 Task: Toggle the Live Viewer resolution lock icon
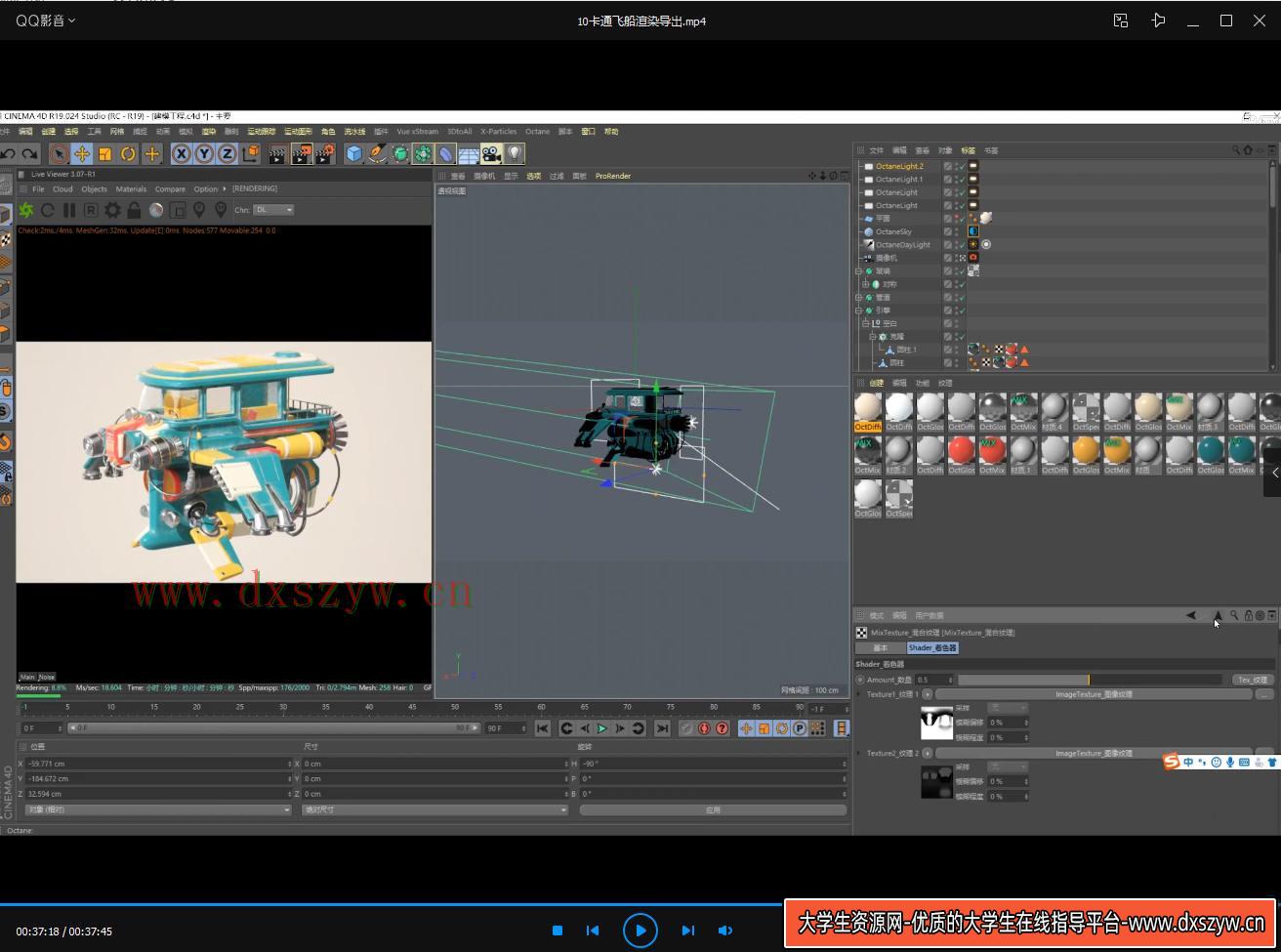[134, 210]
